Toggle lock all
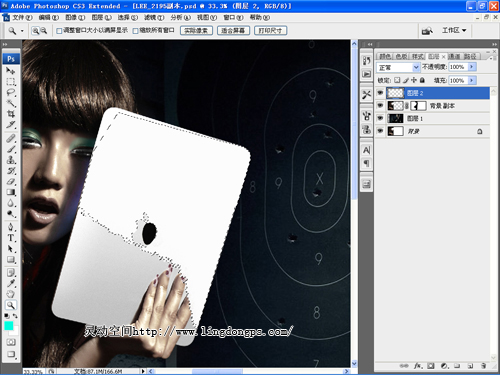This screenshot has height=375, width=500. coord(422,80)
